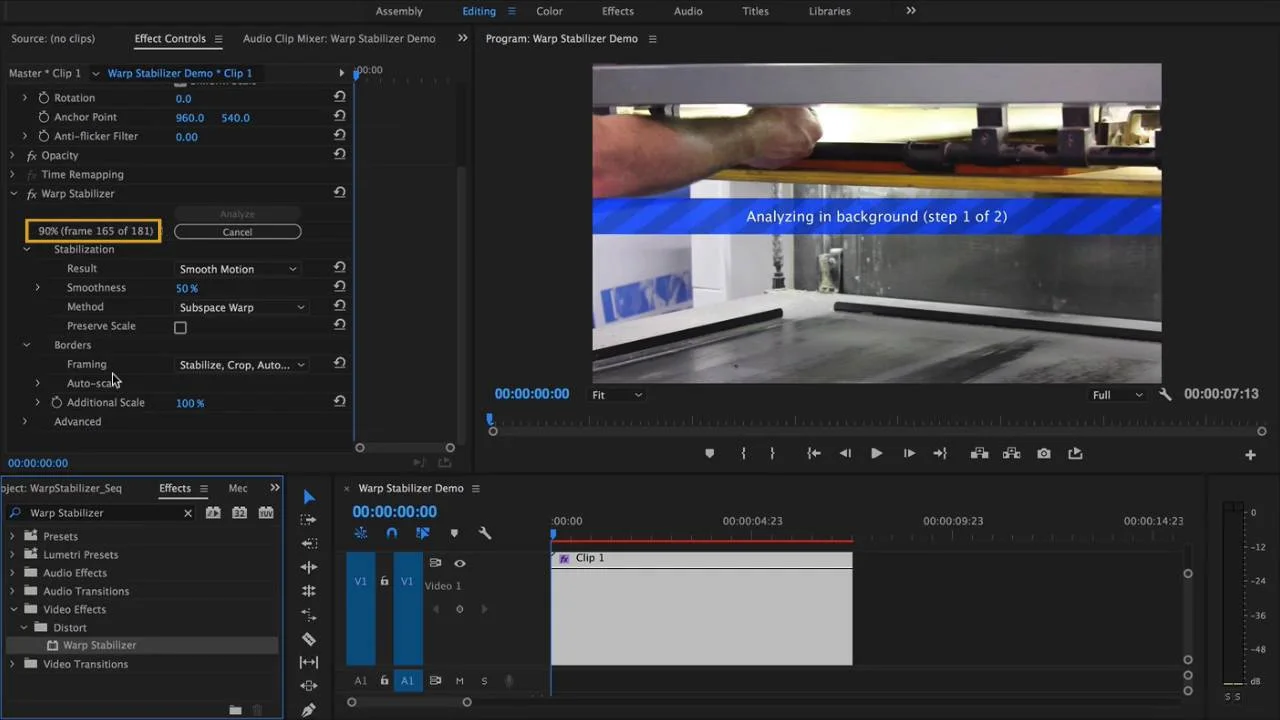Toggle Accelerated Effects filter icon
This screenshot has width=1280, height=720.
click(213, 513)
